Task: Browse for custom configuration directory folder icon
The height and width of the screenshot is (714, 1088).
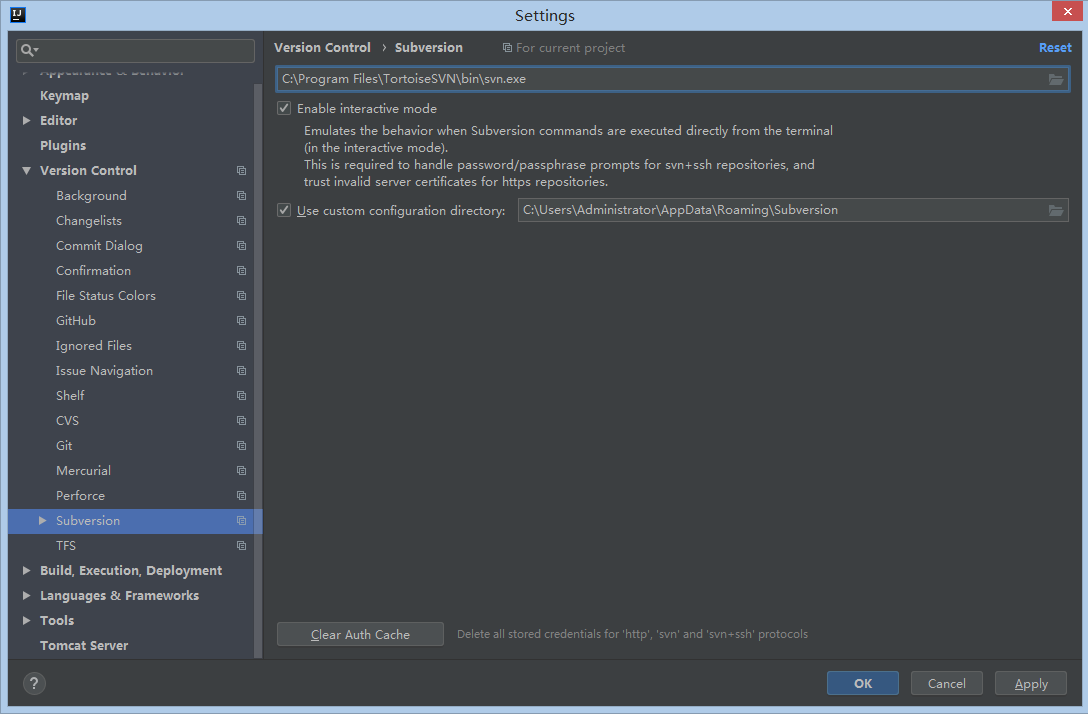Action: pyautogui.click(x=1055, y=210)
